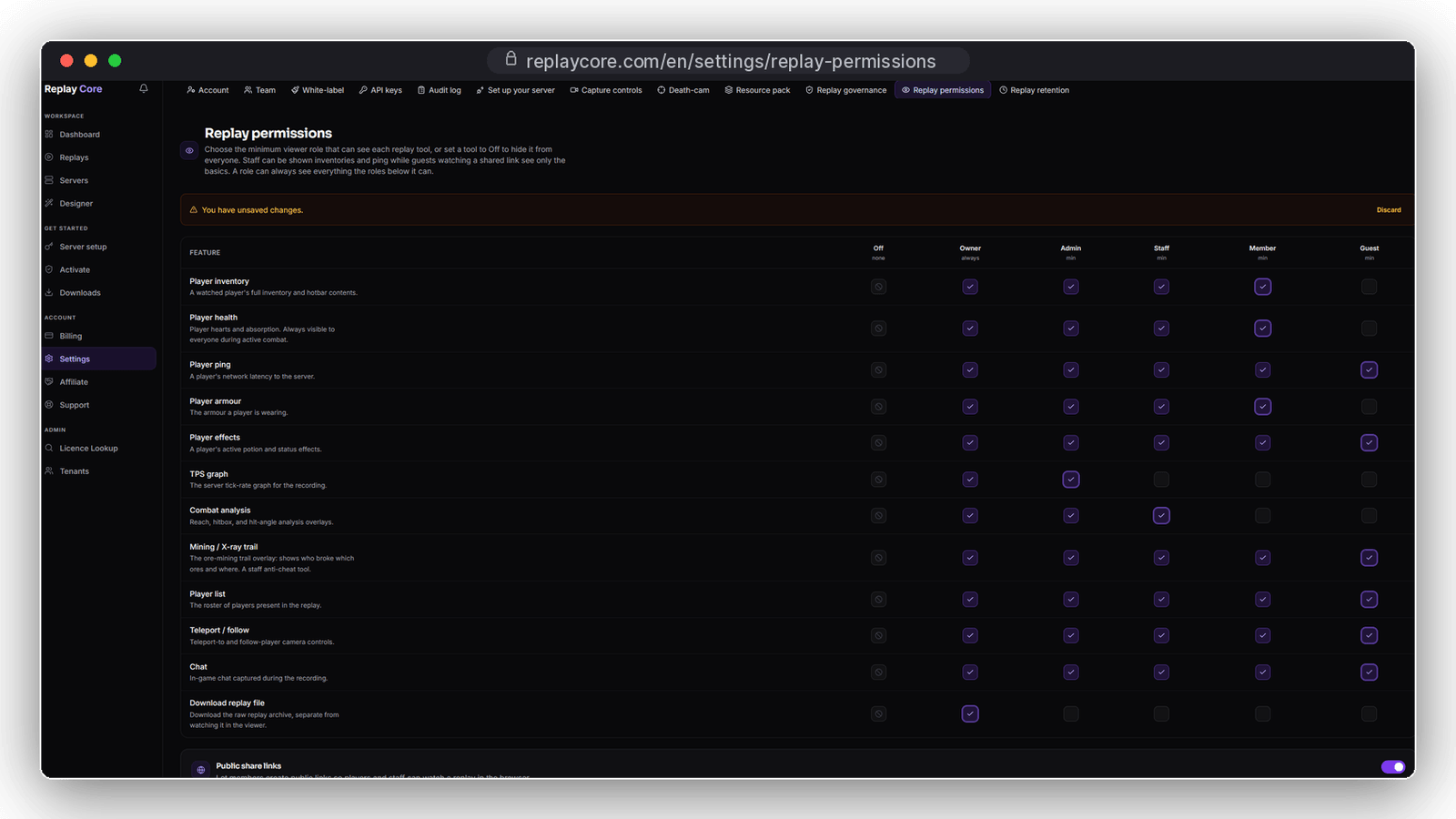Turn off the Public share links switch
The height and width of the screenshot is (819, 1456).
coord(1393,767)
